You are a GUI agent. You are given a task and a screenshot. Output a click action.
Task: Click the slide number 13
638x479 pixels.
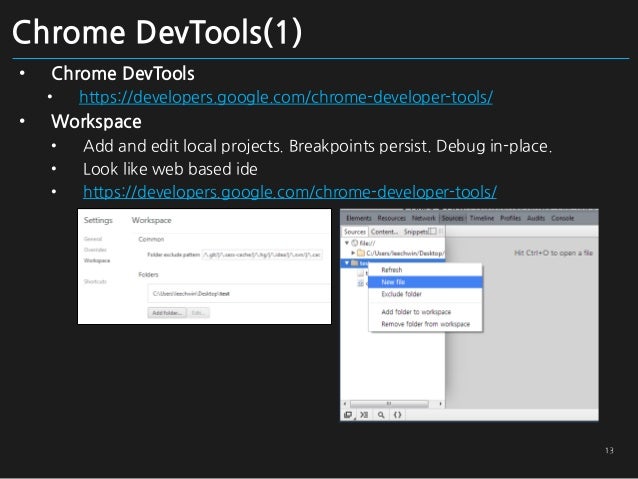point(609,451)
